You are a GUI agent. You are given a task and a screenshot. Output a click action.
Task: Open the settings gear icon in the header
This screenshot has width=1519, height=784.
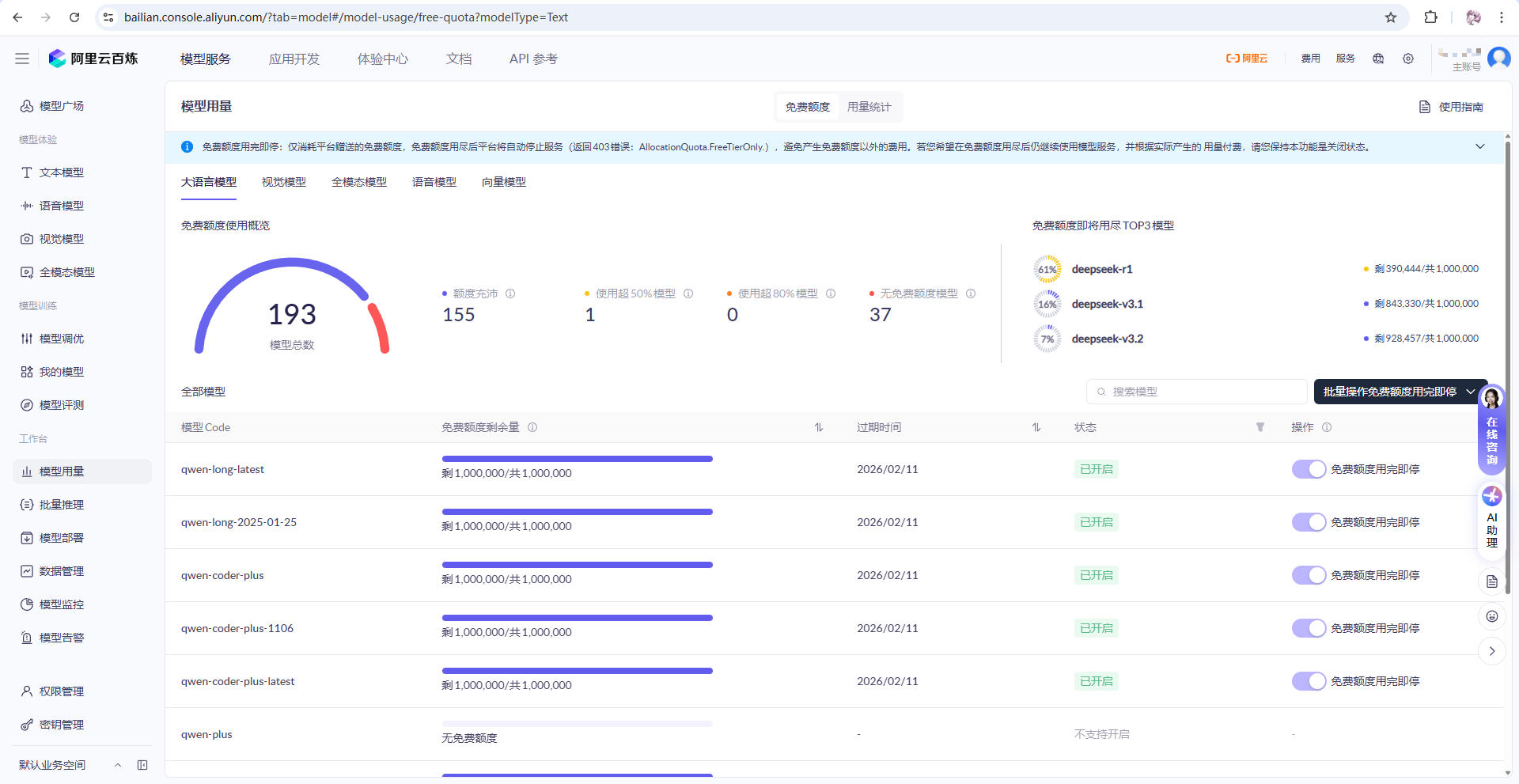click(1408, 59)
